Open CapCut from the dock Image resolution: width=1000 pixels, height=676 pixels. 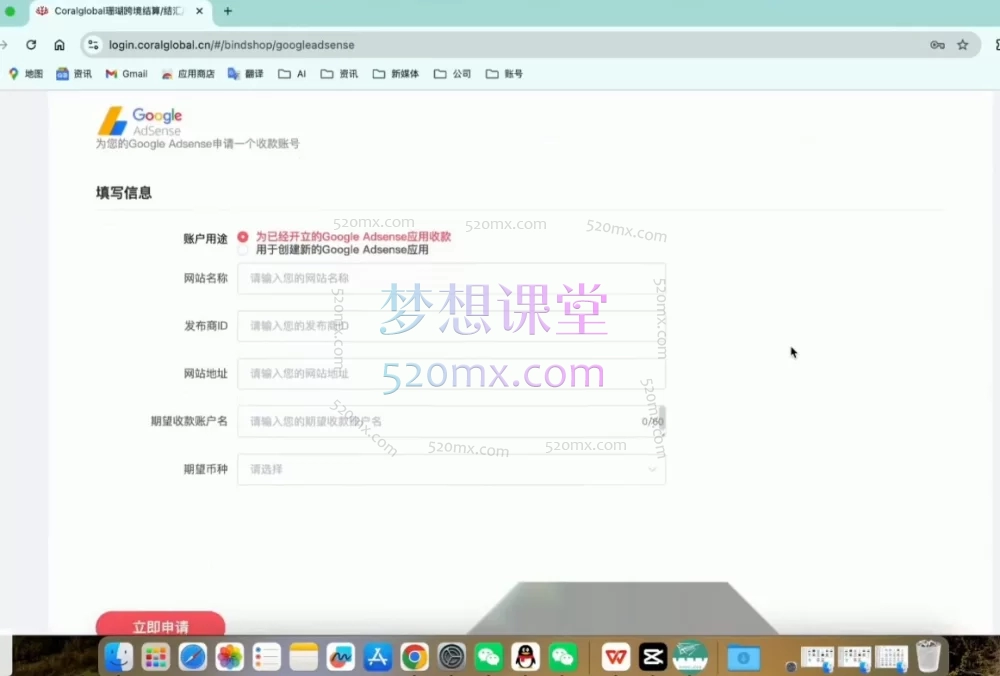pyautogui.click(x=652, y=657)
